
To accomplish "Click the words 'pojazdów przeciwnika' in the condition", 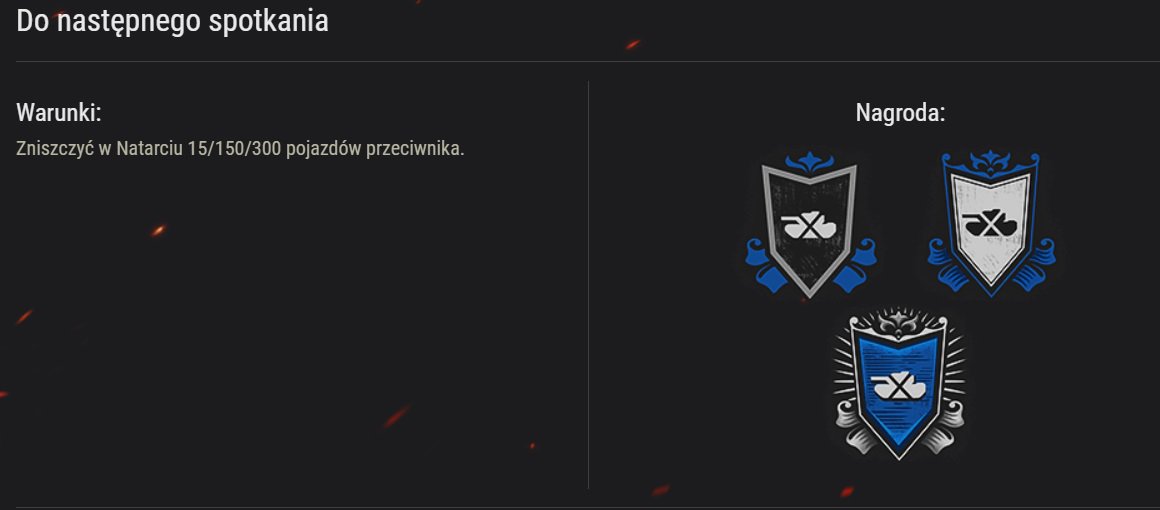I will click(375, 149).
